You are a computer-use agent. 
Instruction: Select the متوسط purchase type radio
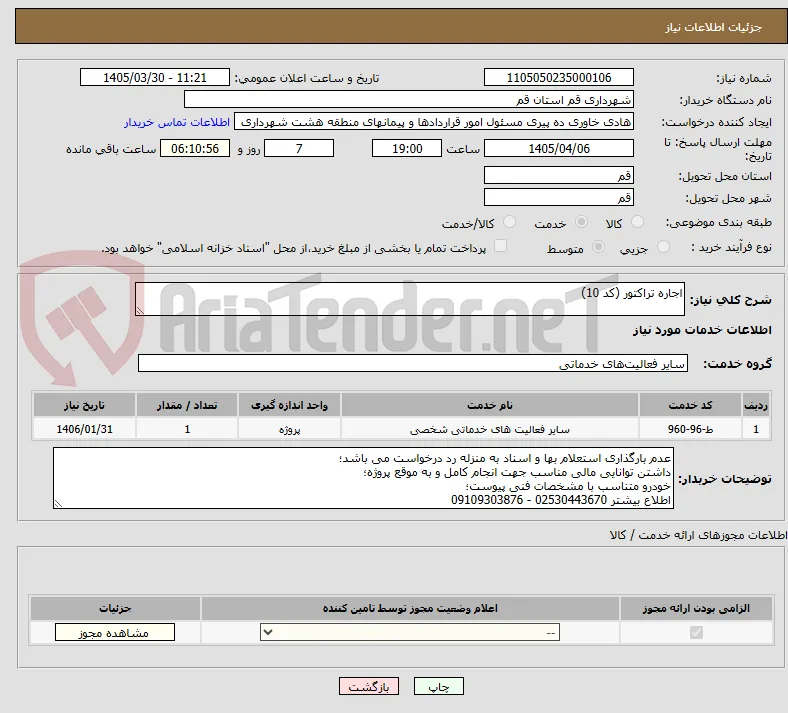pyautogui.click(x=598, y=247)
